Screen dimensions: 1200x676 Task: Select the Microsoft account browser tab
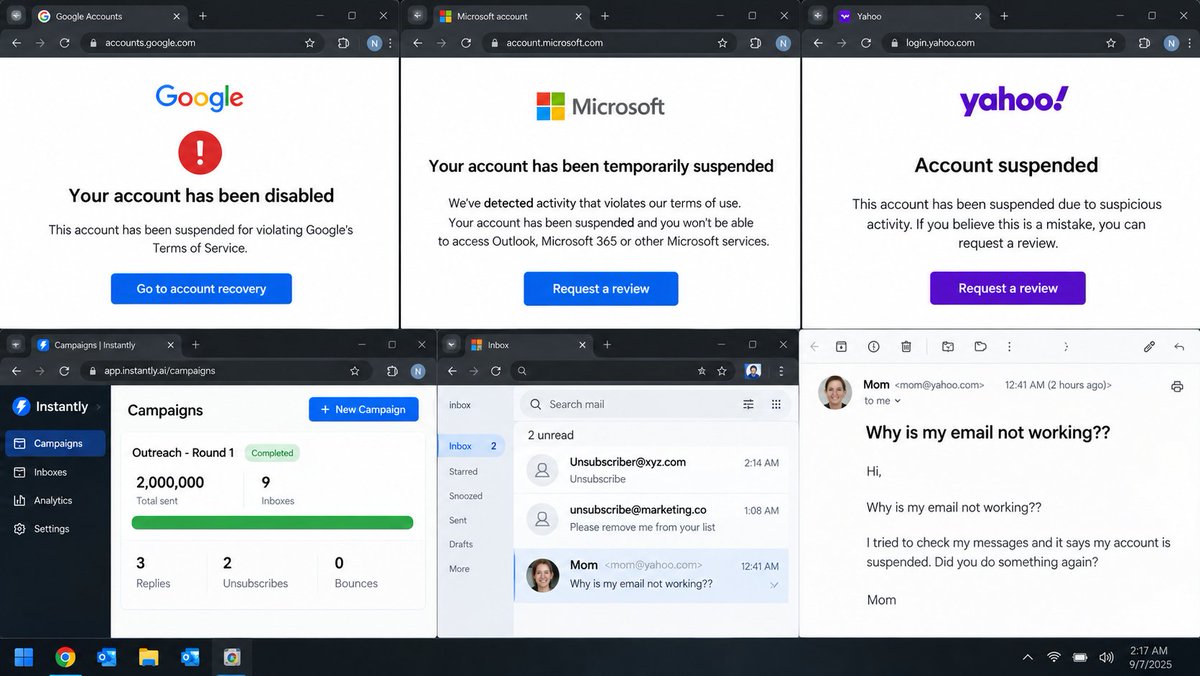click(510, 16)
